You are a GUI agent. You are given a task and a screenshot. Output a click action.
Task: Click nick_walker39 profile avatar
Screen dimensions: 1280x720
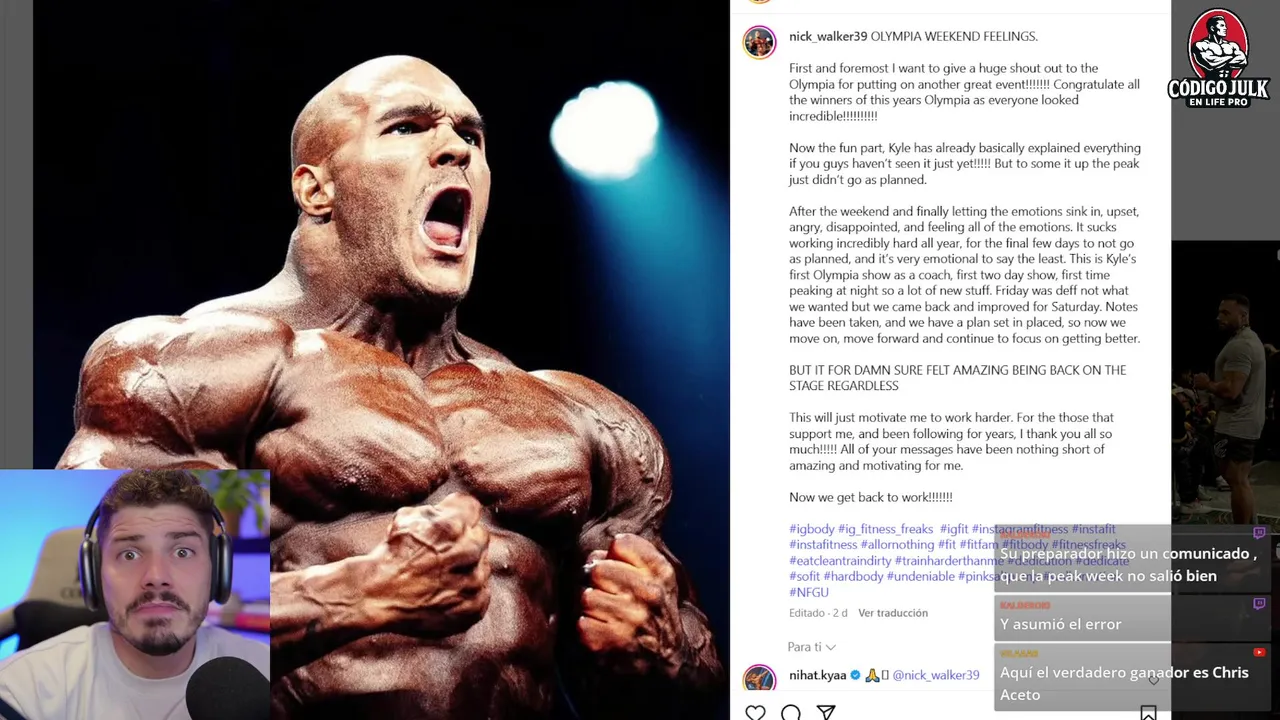point(759,42)
